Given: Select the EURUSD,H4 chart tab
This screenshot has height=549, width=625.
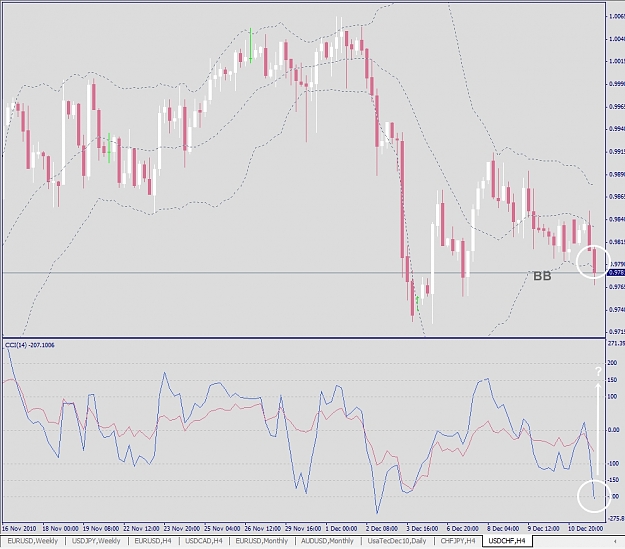Looking at the screenshot, I should tap(153, 541).
